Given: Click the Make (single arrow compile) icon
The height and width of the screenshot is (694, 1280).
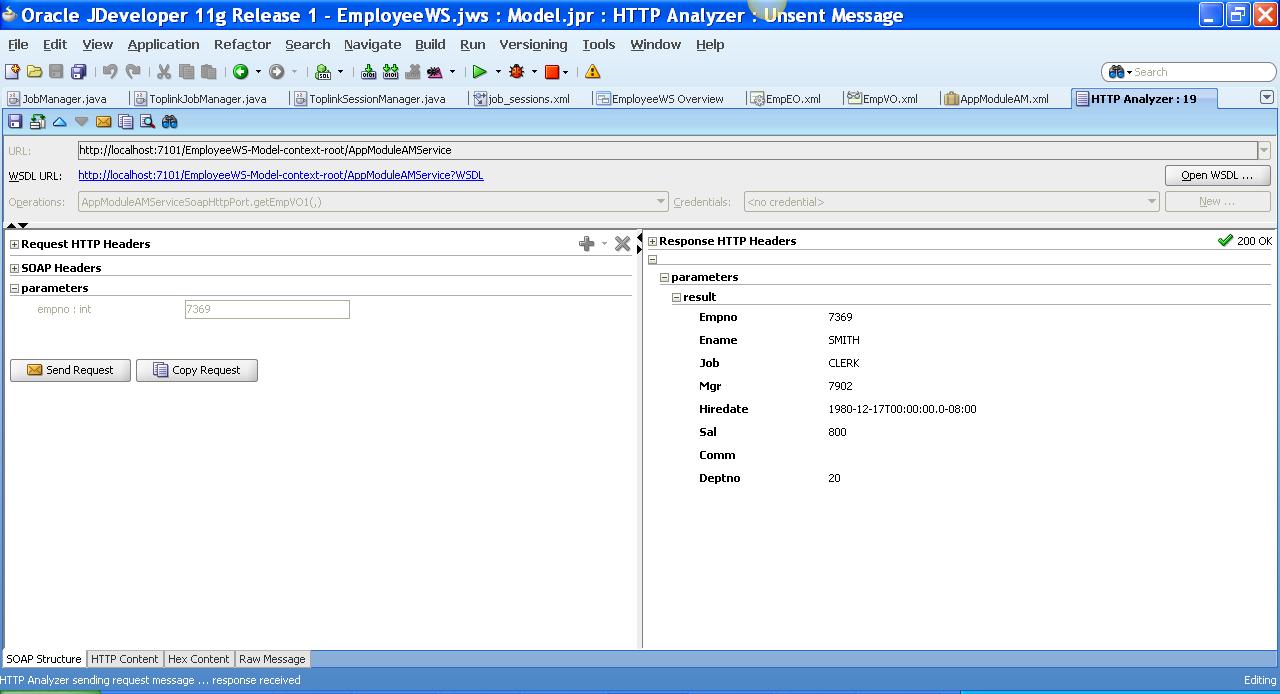Looking at the screenshot, I should [368, 72].
